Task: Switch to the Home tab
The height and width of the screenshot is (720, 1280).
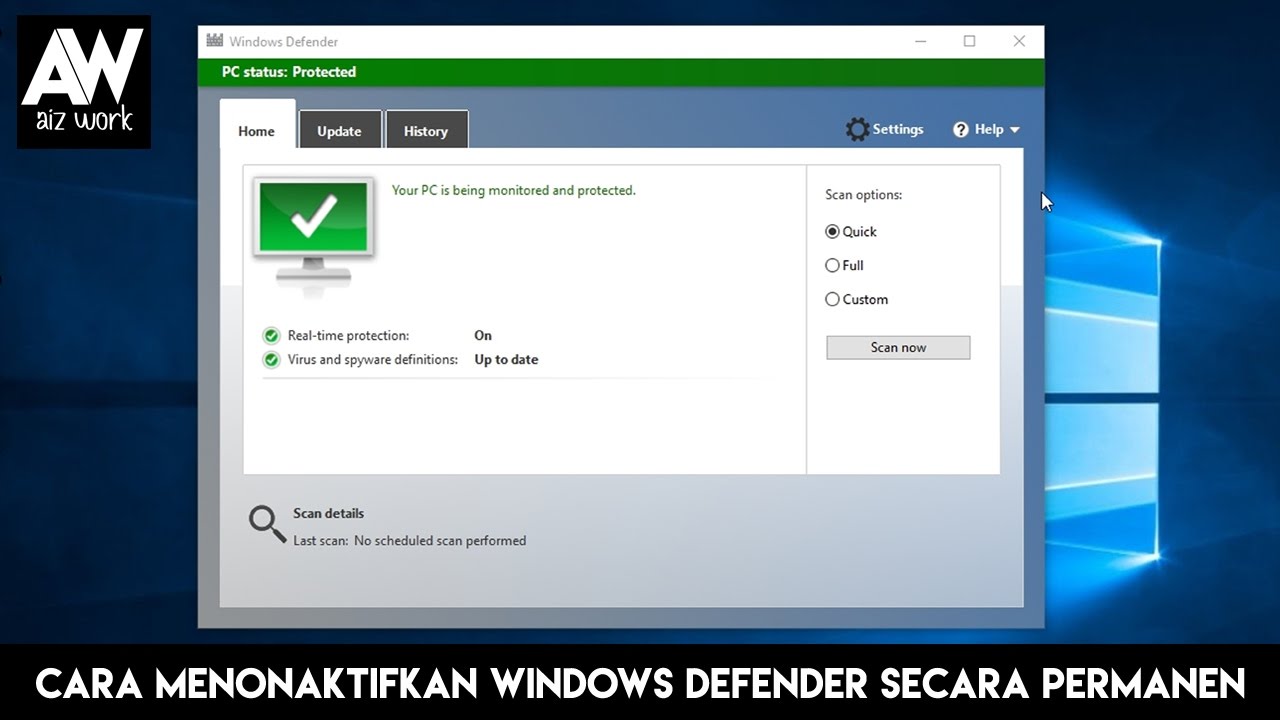Action: click(x=257, y=124)
